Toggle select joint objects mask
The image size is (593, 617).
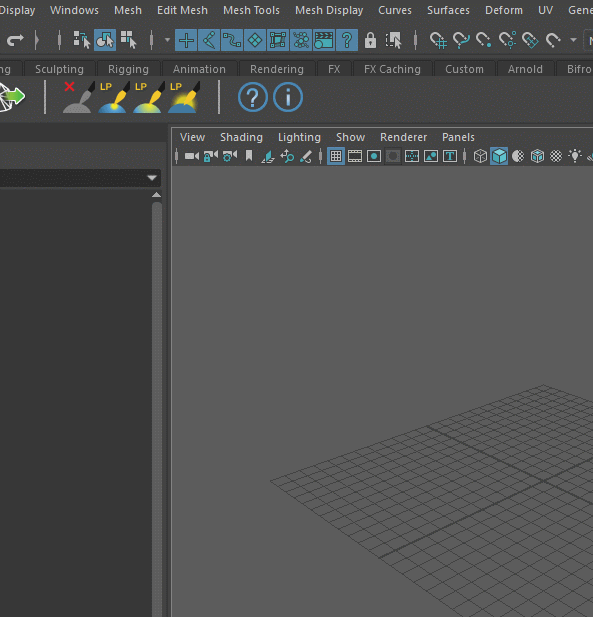click(x=209, y=40)
